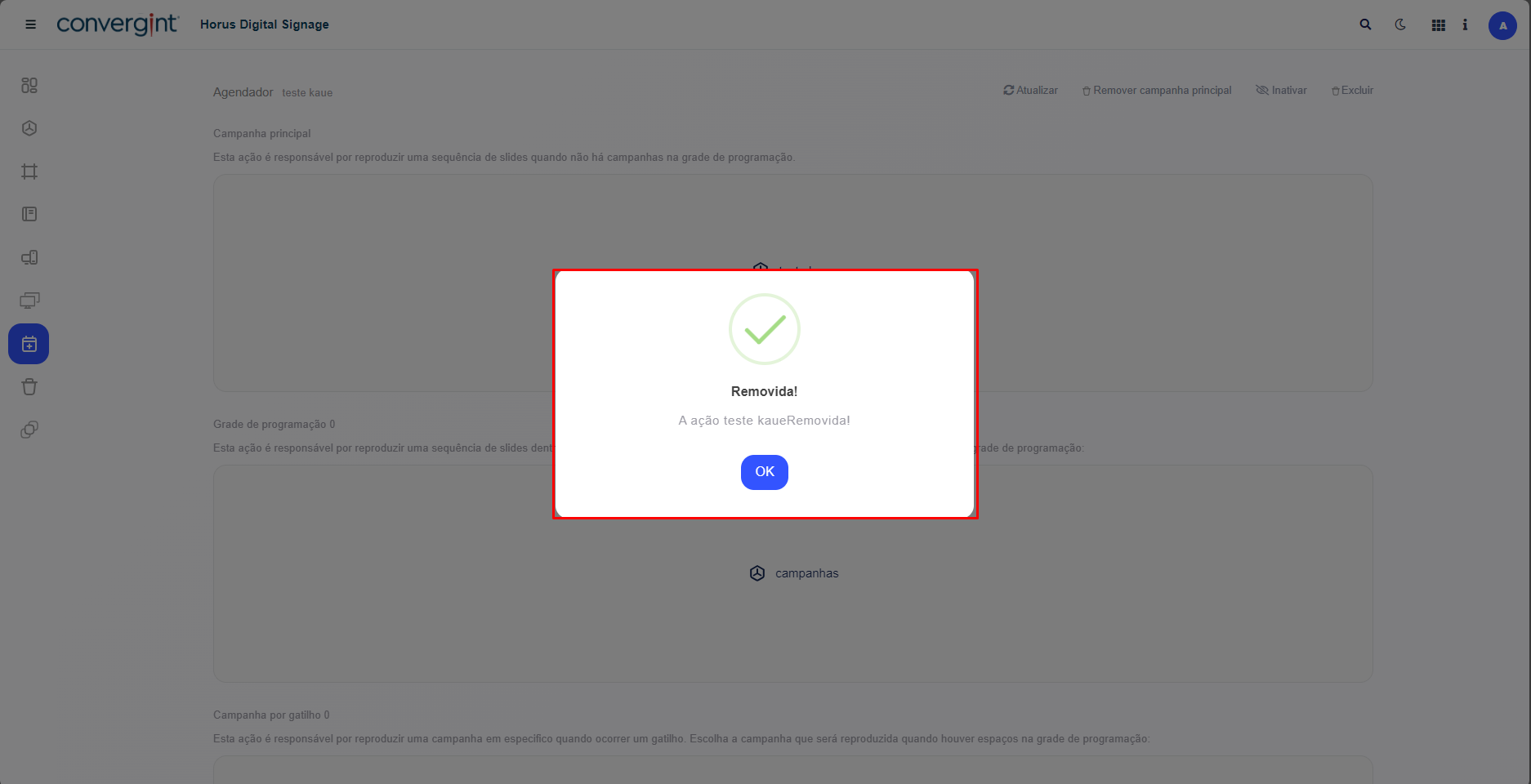Toggle dark mode moon icon
Viewport: 1531px width, 784px height.
tap(1400, 24)
